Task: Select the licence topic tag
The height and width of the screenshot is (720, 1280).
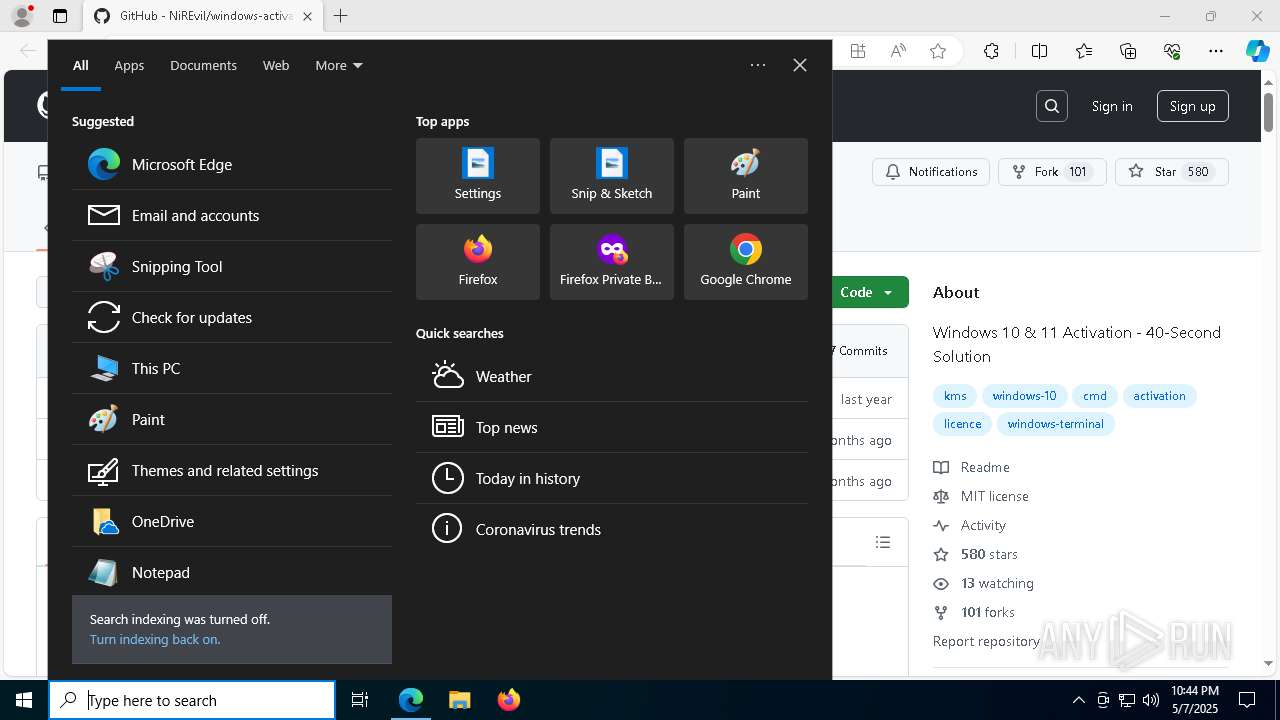Action: click(962, 424)
